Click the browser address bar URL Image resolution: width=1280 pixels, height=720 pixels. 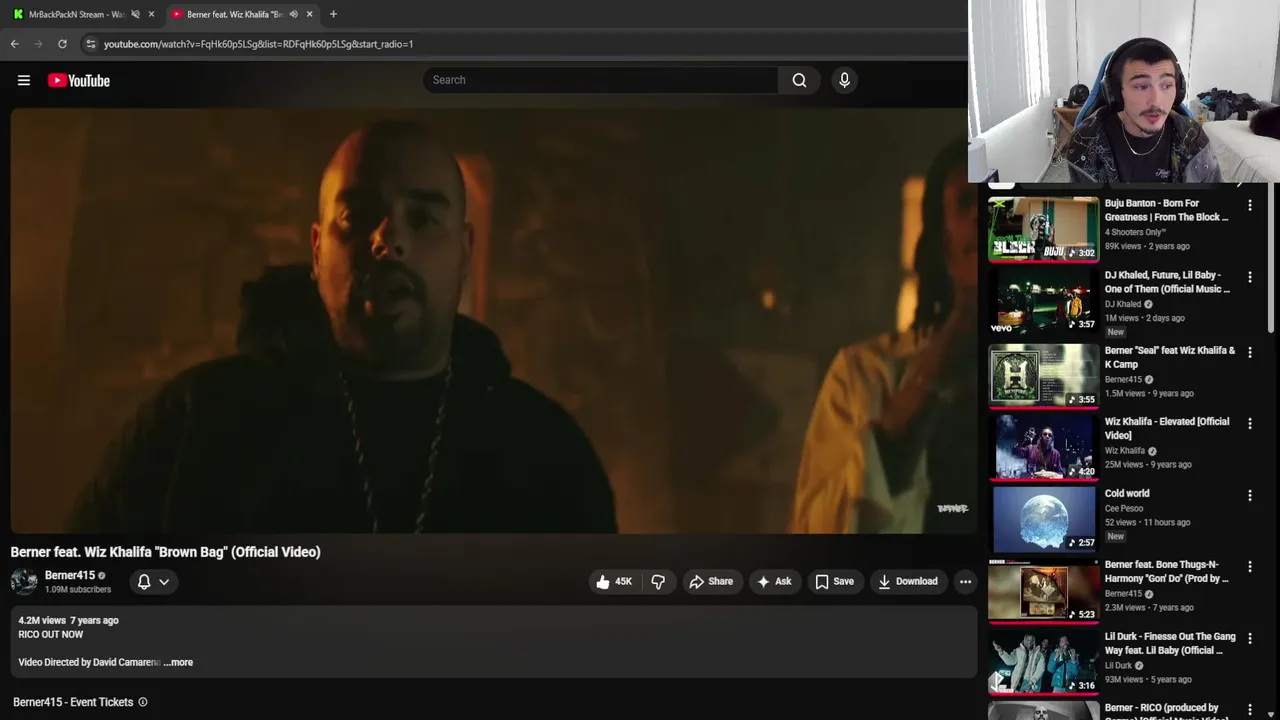tap(258, 44)
